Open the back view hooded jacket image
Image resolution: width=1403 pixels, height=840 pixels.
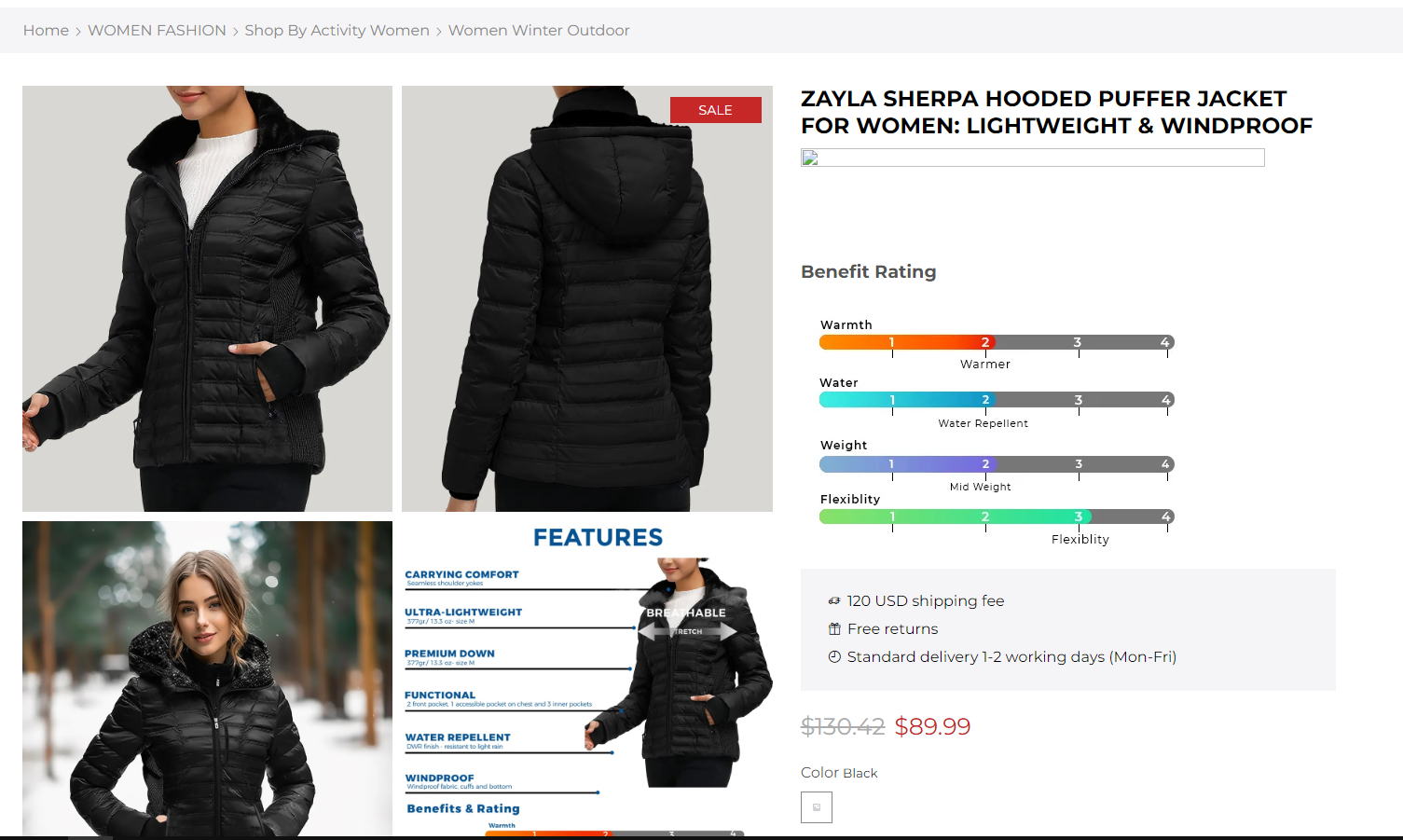click(587, 298)
